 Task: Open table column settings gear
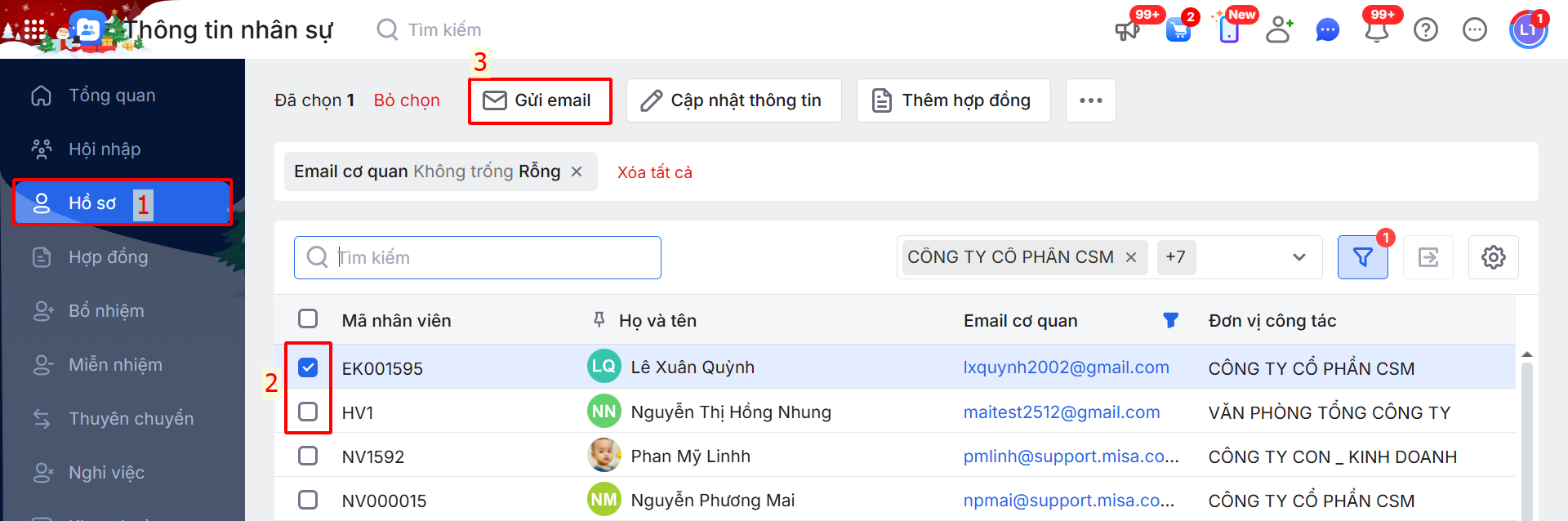tap(1493, 257)
